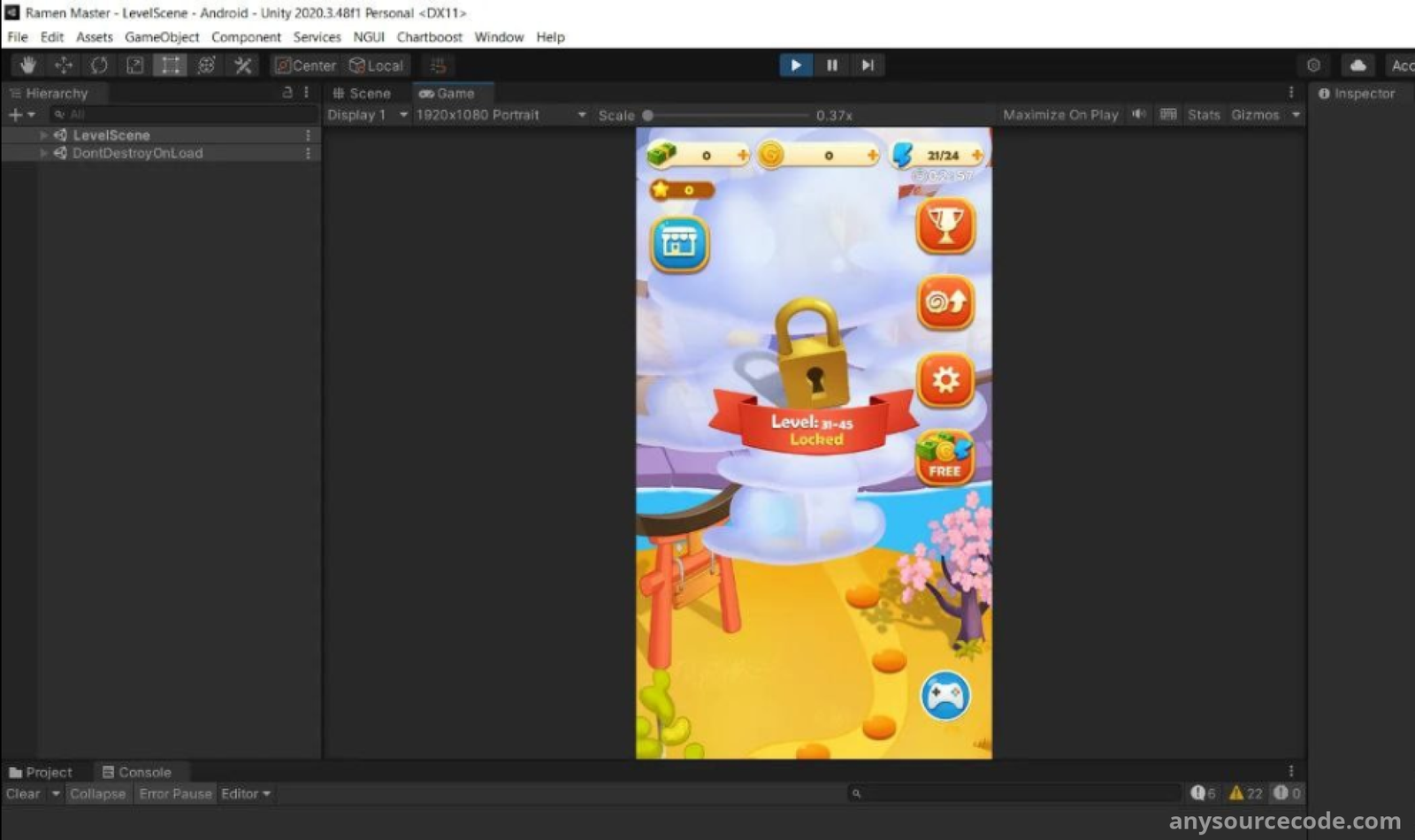
Task: Click the orange gear settings button in game
Action: [945, 381]
